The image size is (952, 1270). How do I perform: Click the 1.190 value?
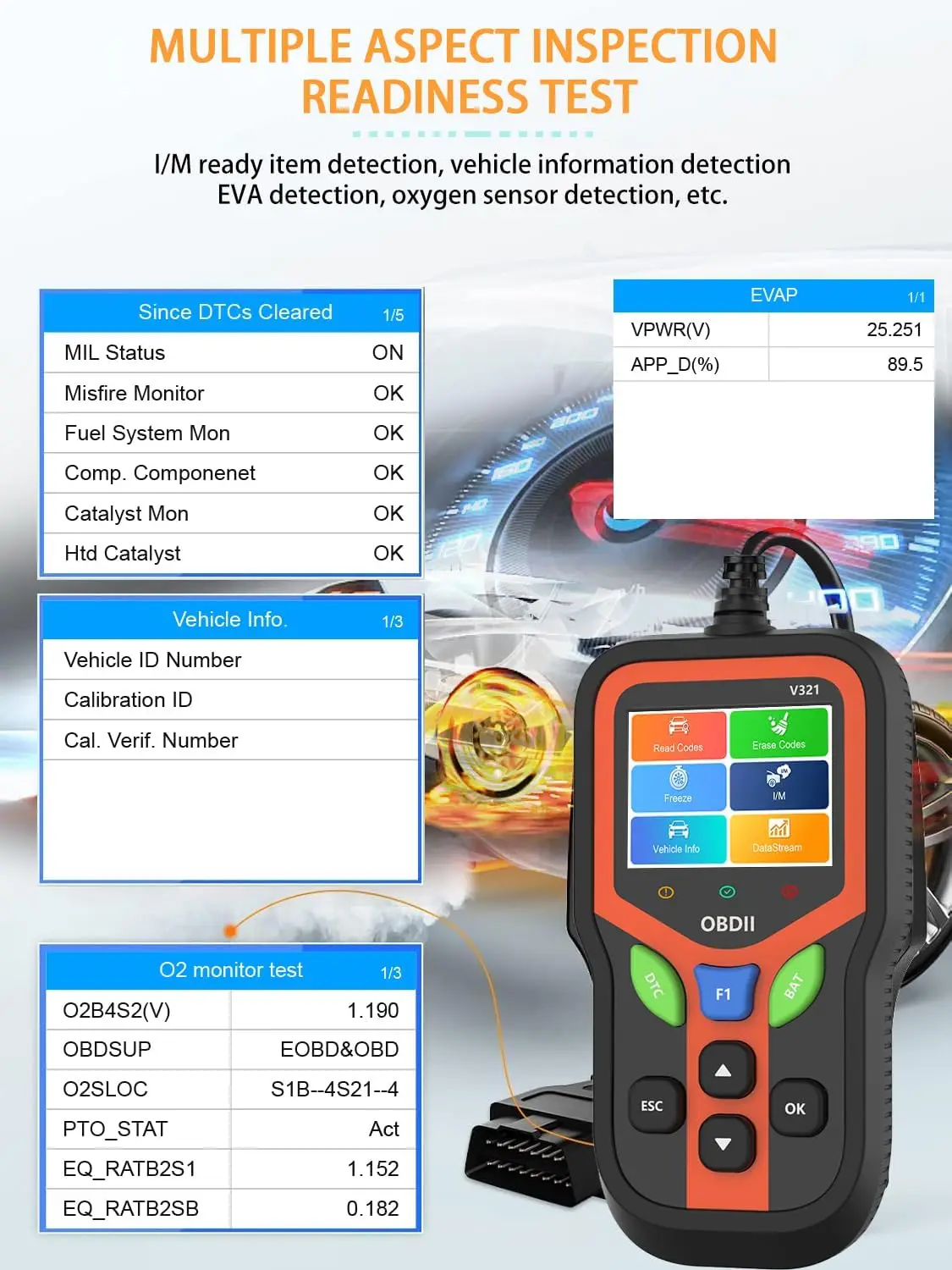pos(373,1010)
